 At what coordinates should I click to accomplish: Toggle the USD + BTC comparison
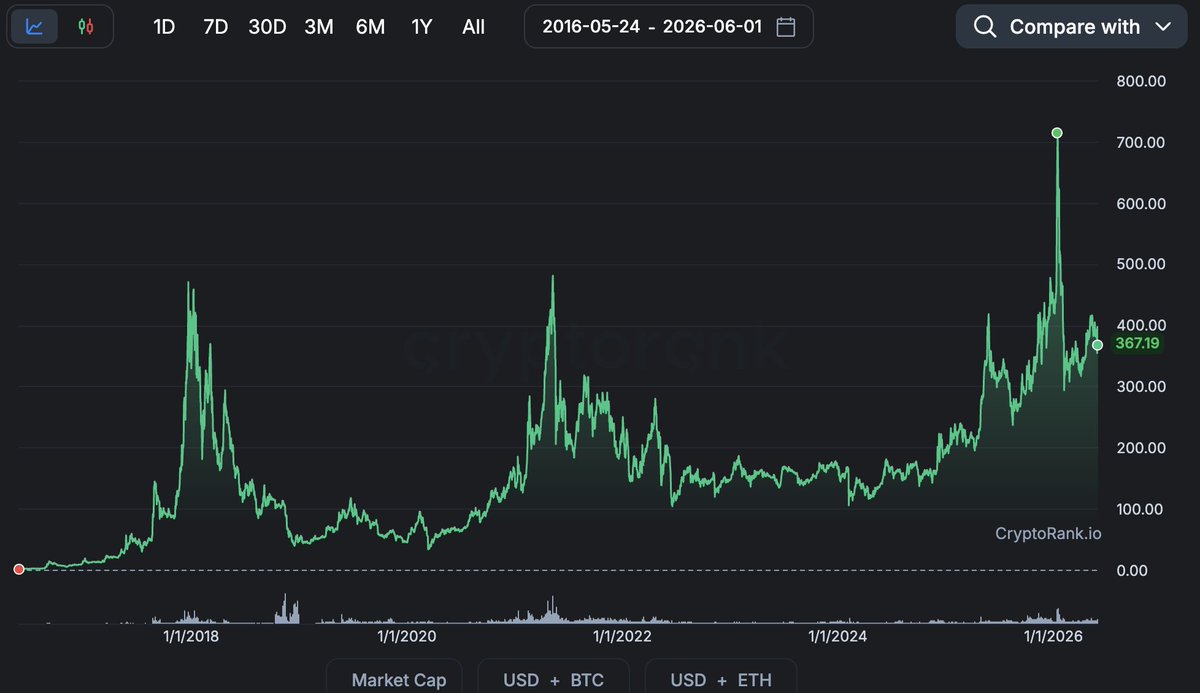(554, 677)
